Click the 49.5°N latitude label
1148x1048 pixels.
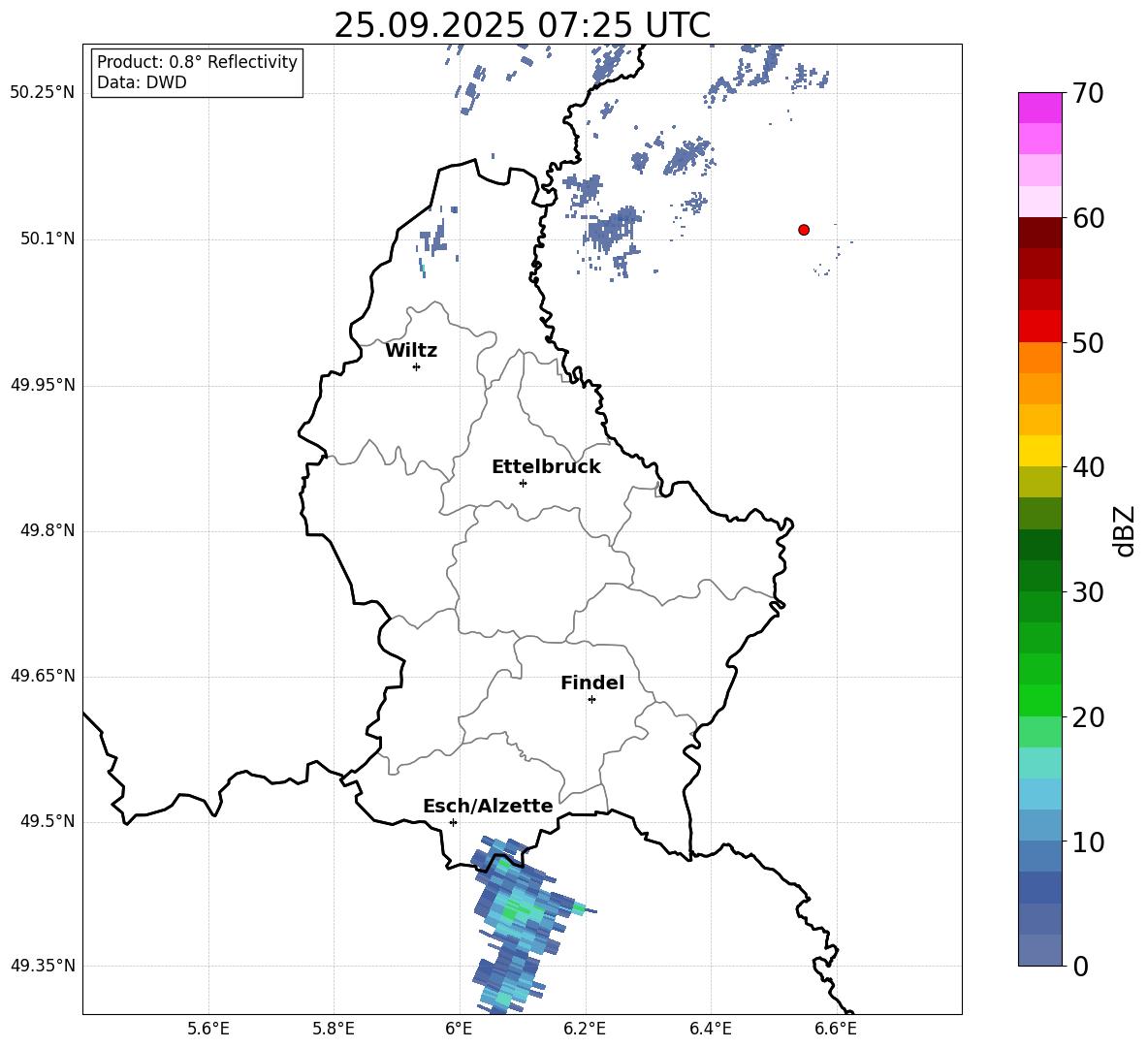[47, 822]
